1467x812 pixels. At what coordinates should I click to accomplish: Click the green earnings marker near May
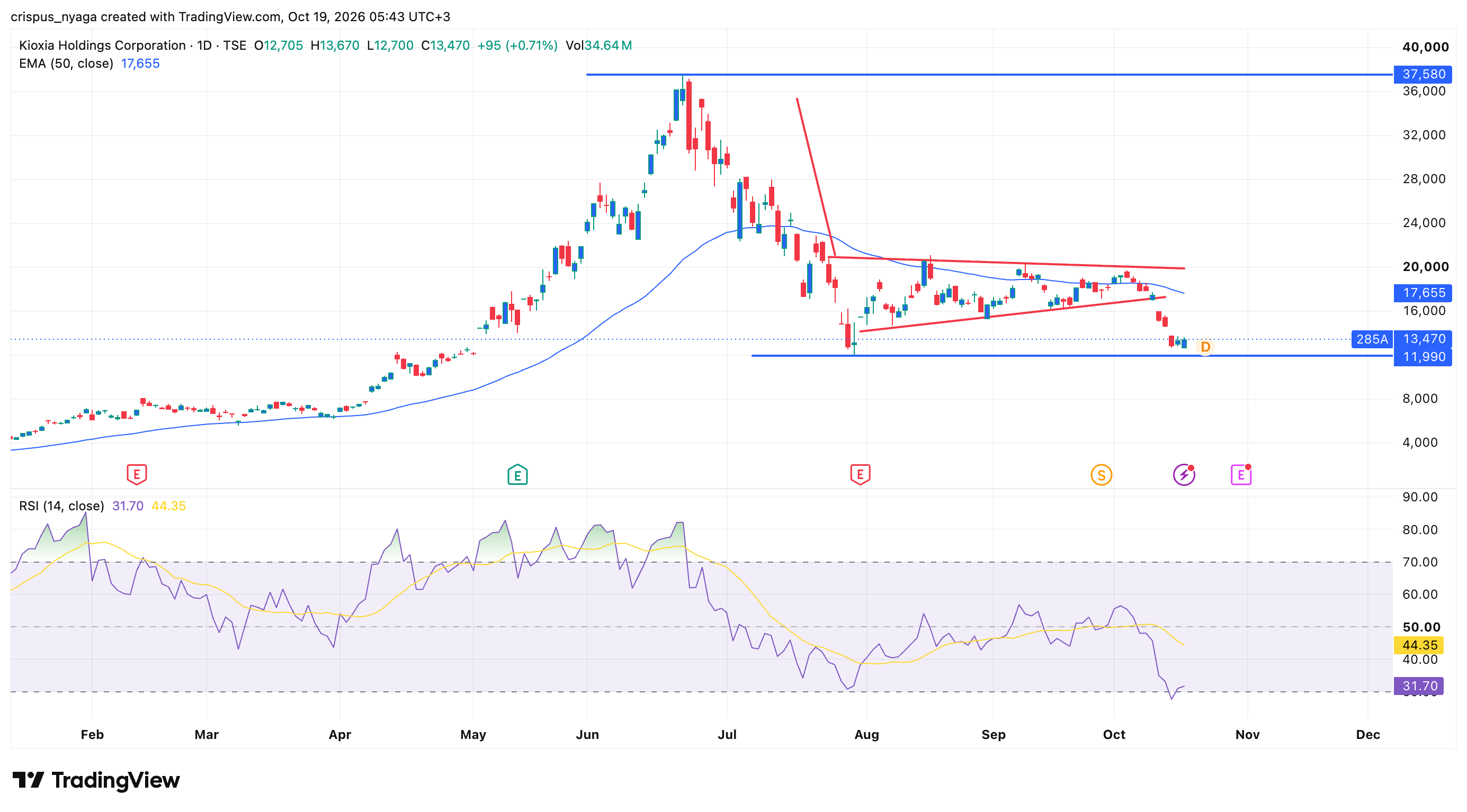point(517,474)
